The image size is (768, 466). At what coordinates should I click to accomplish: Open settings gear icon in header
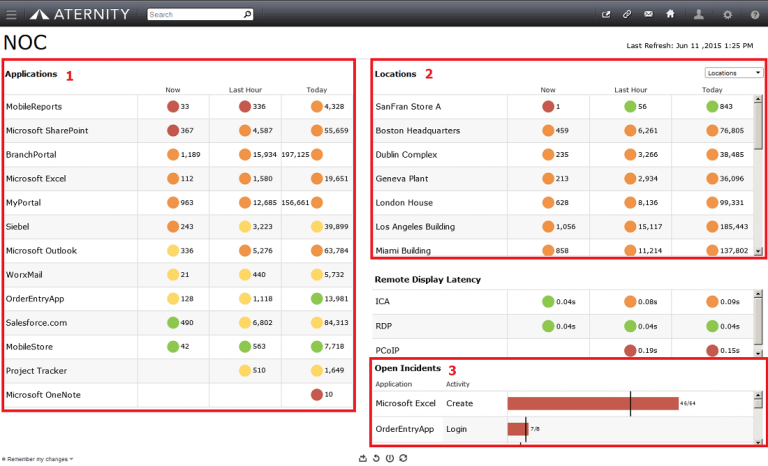point(727,15)
